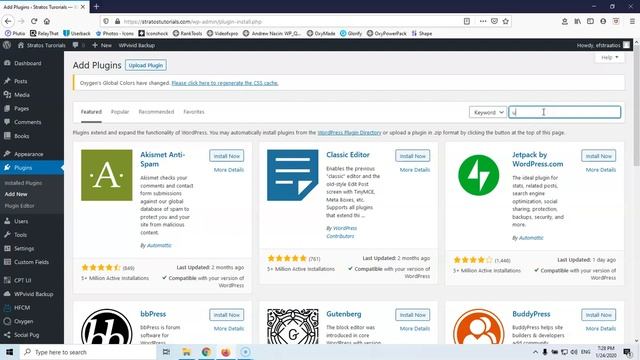640x360 pixels.
Task: Install the bbPress plugin
Action: (x=227, y=315)
